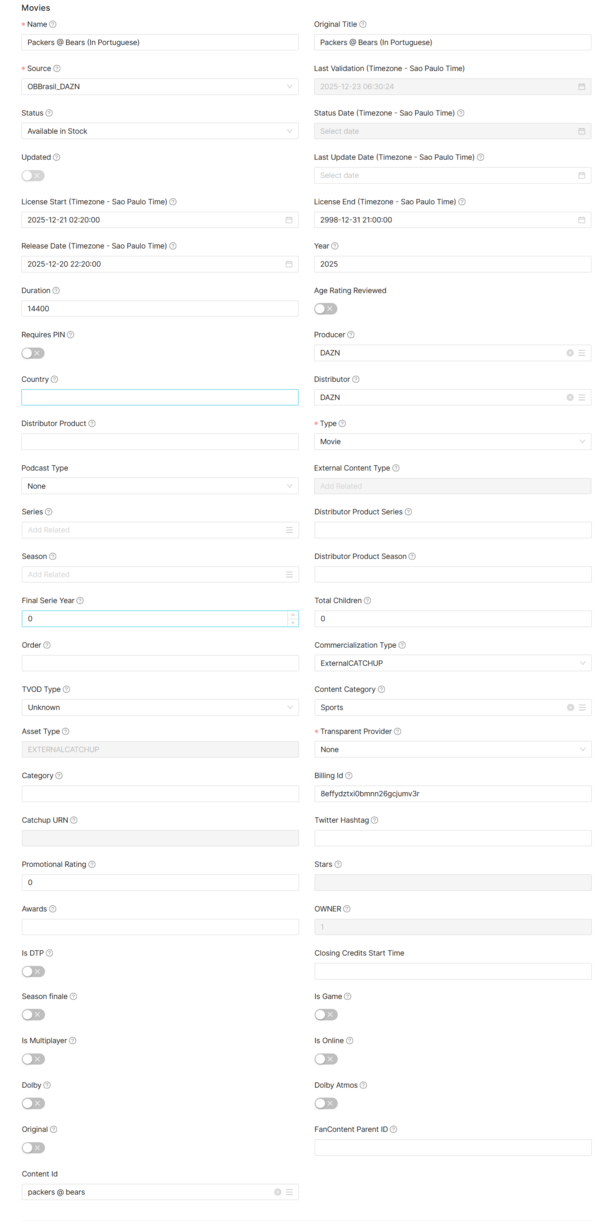The width and height of the screenshot is (600, 1226).
Task: Open the TVOD Type dropdown
Action: click(160, 707)
